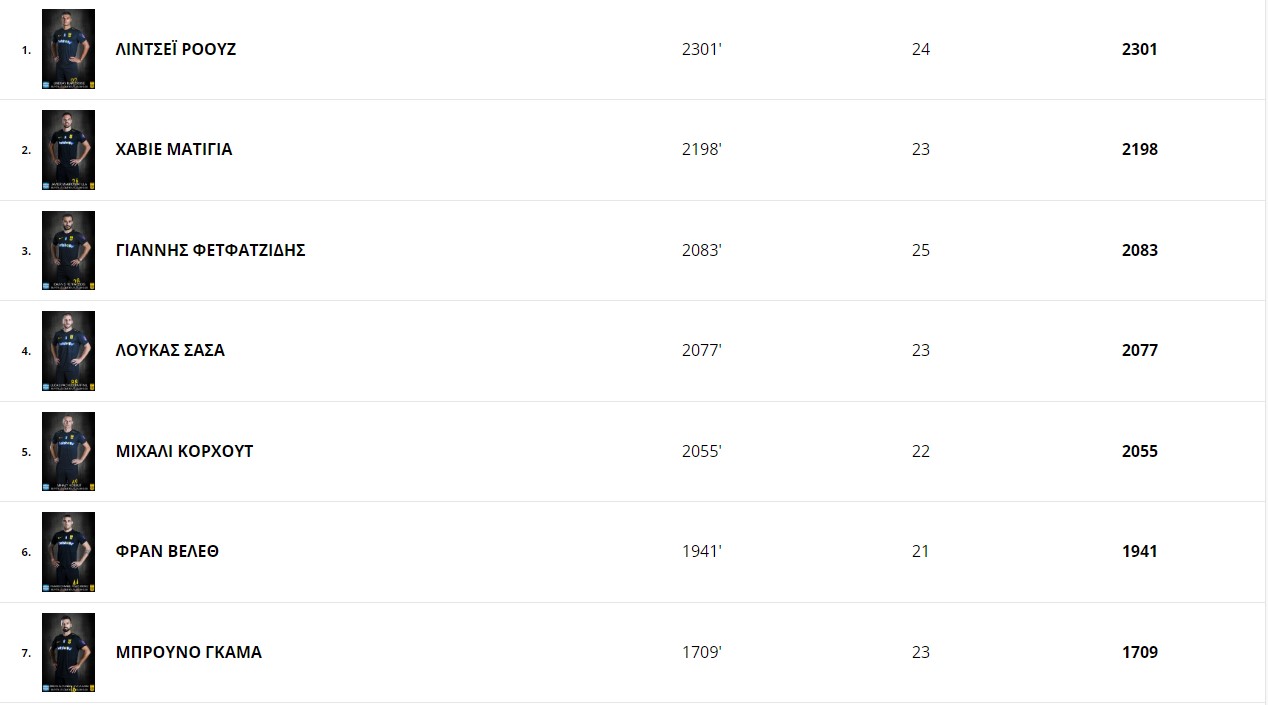Click appearances value 25 for ΦΕΤΦΑΤΖΙΔΗΣ
Screen dimensions: 1268x705
(921, 250)
